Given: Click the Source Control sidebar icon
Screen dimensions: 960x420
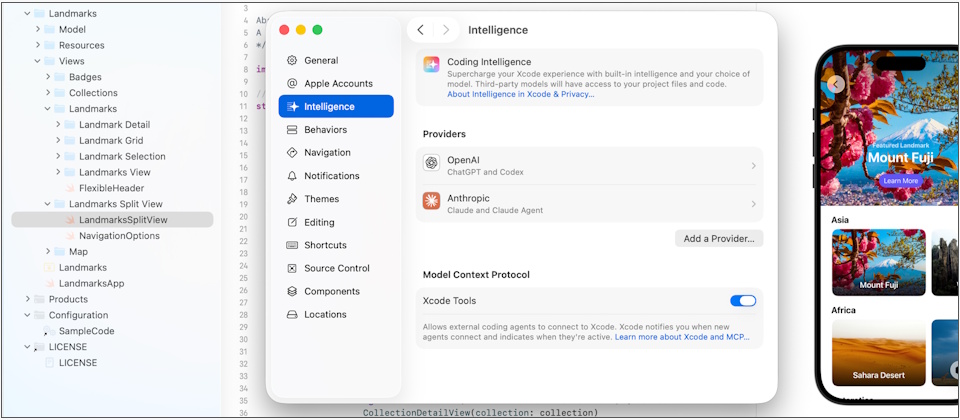Looking at the screenshot, I should pyautogui.click(x=292, y=268).
